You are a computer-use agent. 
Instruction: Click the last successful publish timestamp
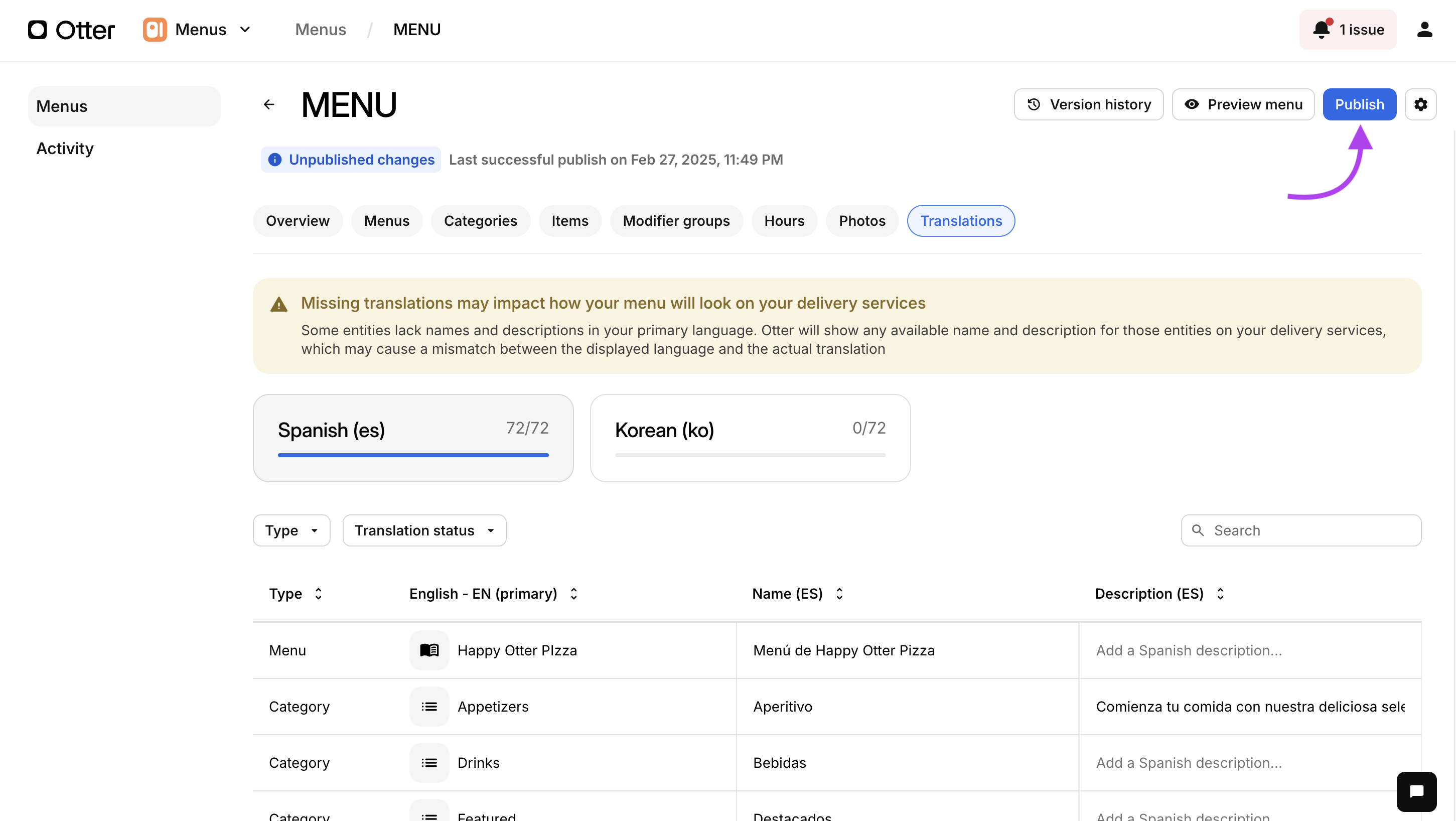[616, 160]
